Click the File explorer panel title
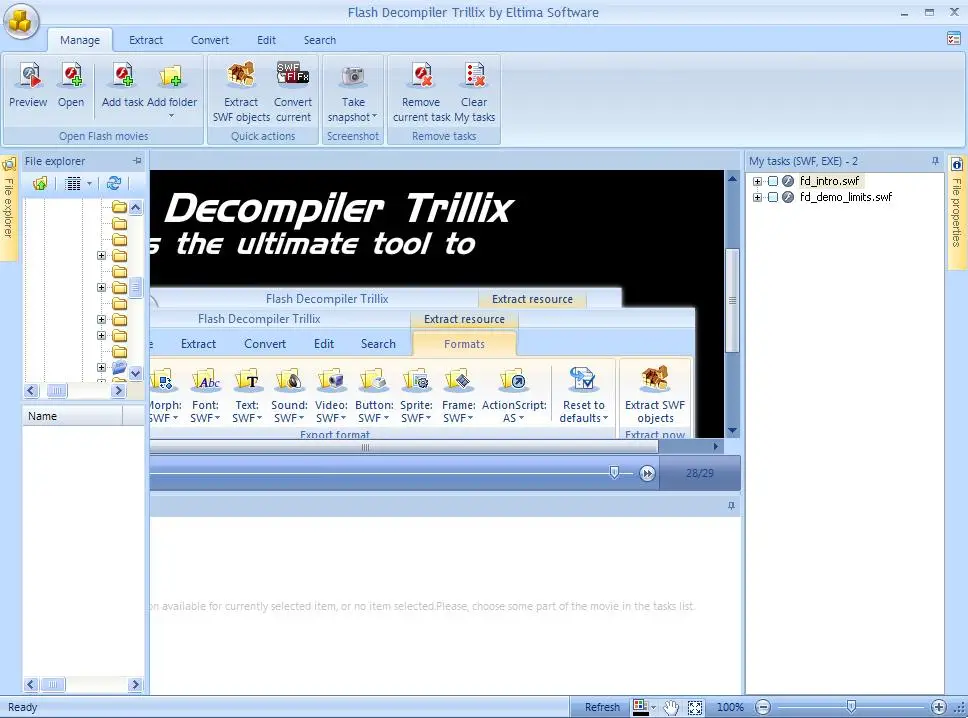Image resolution: width=968 pixels, height=718 pixels. 55,161
